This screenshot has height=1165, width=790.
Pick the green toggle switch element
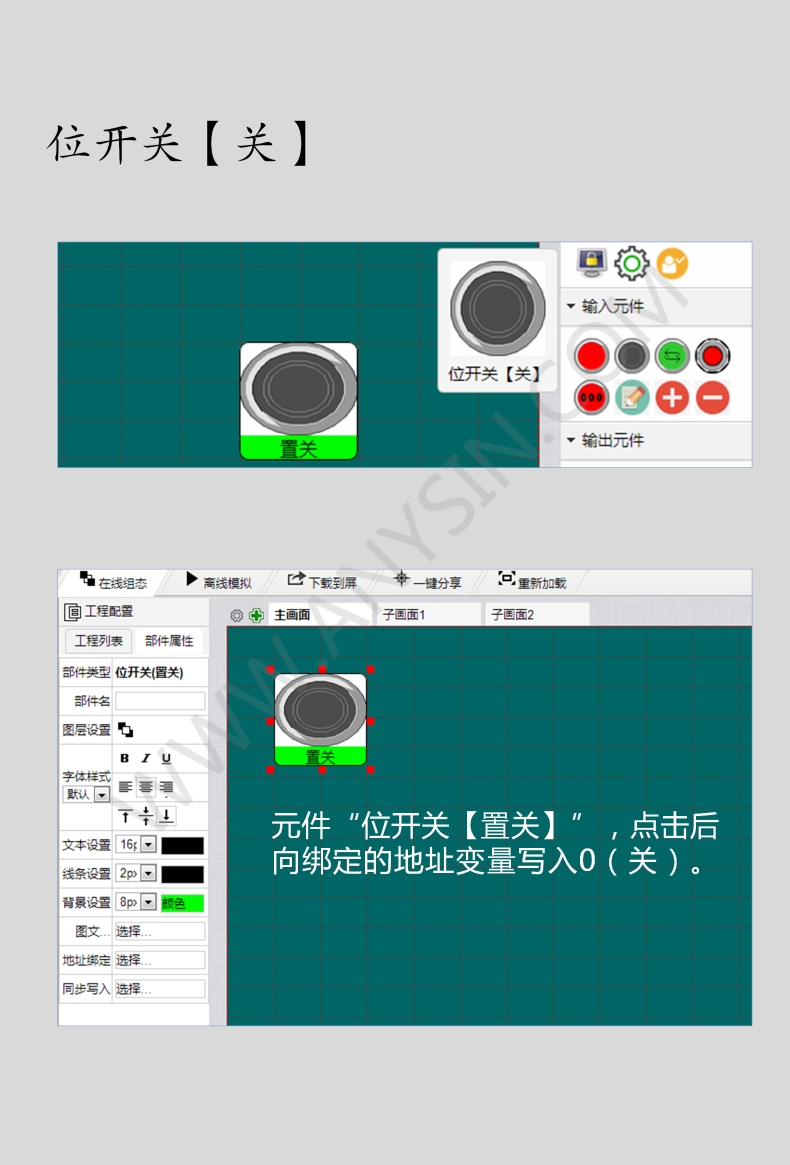point(672,355)
